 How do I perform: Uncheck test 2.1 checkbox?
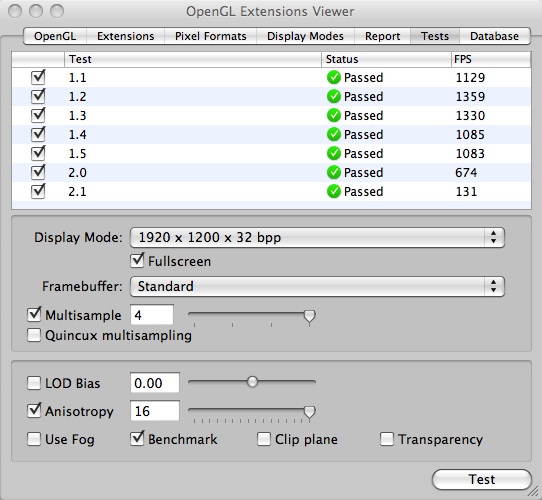point(38,192)
